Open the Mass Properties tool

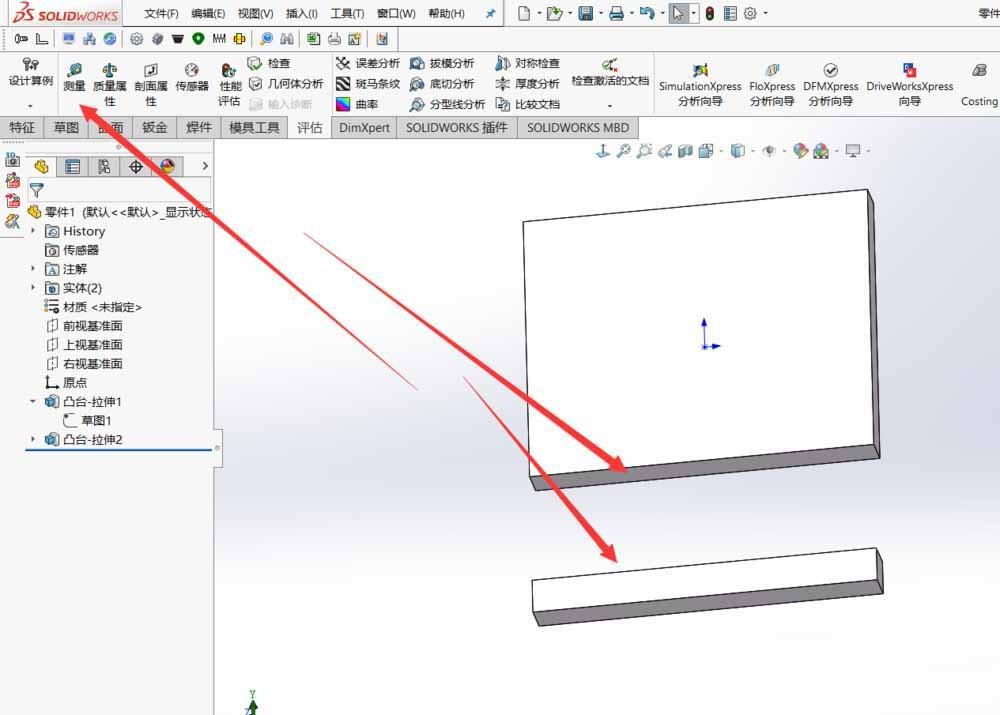(108, 75)
